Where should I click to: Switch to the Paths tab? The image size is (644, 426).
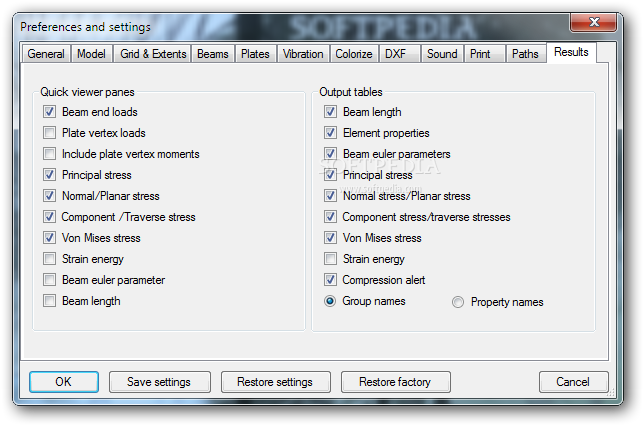(x=525, y=54)
